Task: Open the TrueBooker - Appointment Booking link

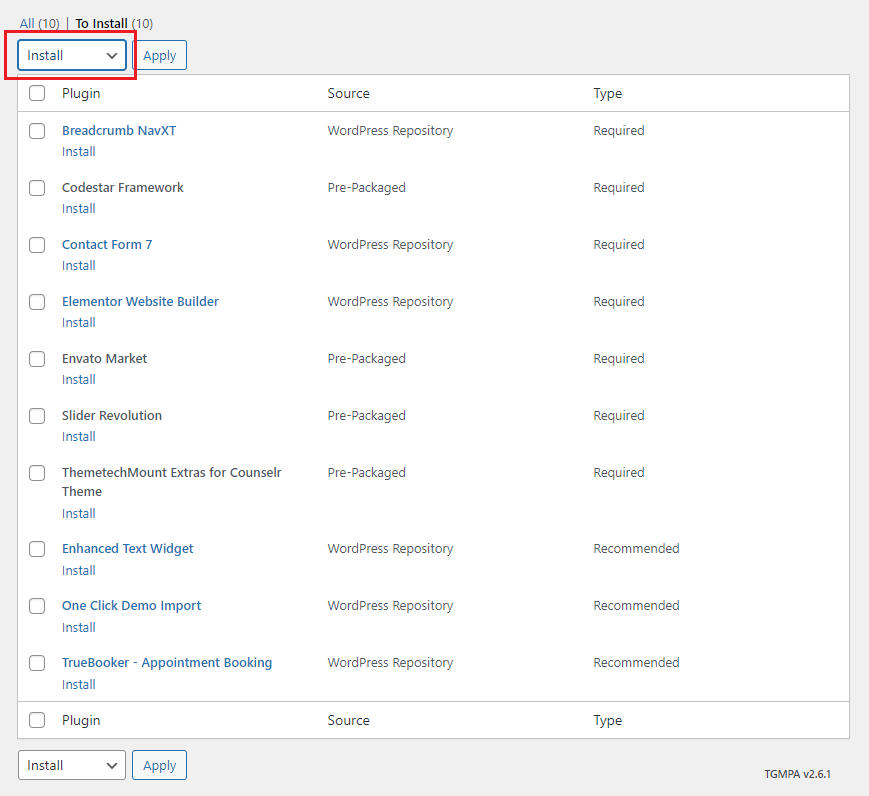Action: click(167, 662)
